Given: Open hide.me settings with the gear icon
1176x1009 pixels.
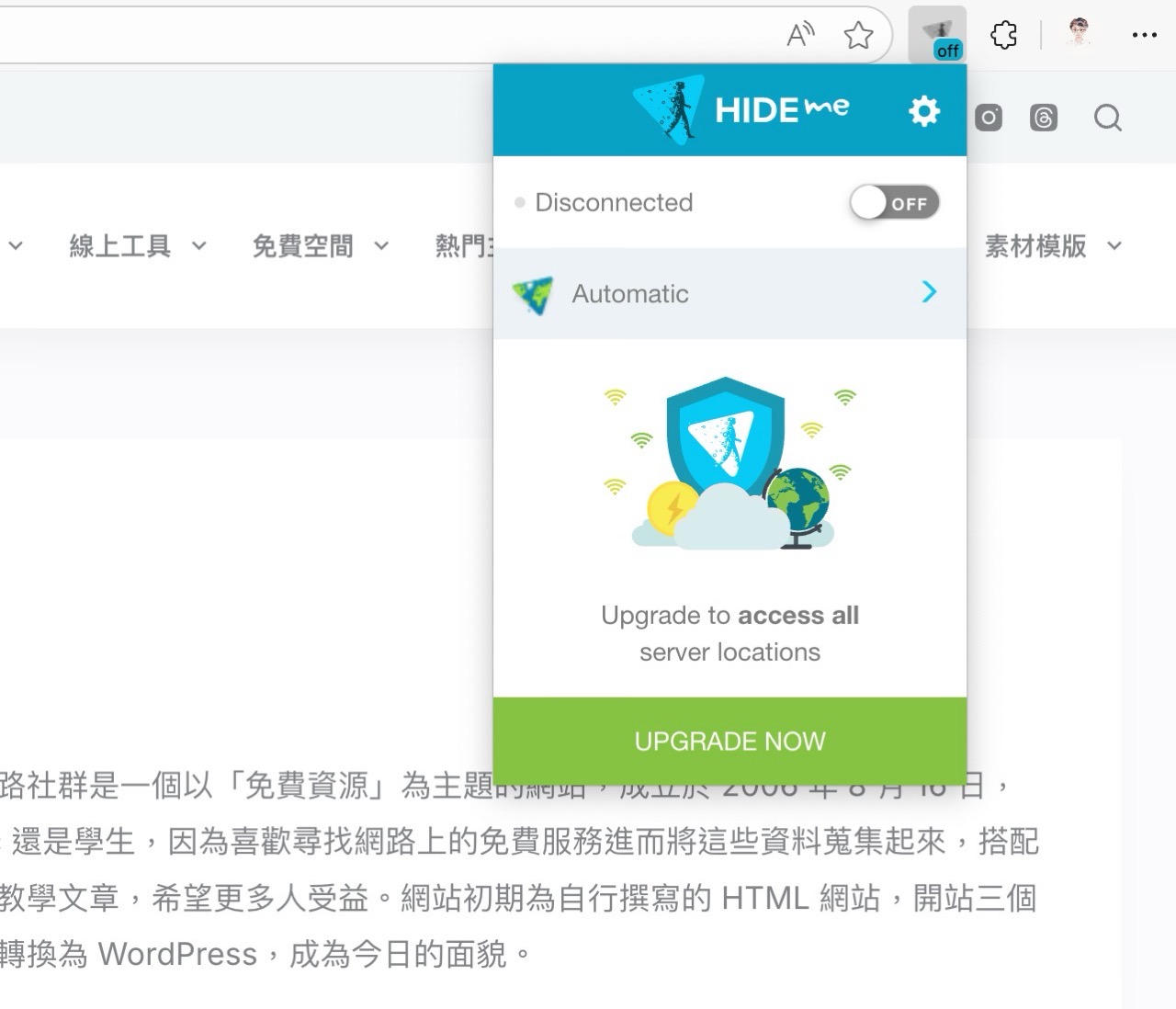Looking at the screenshot, I should coord(923,110).
